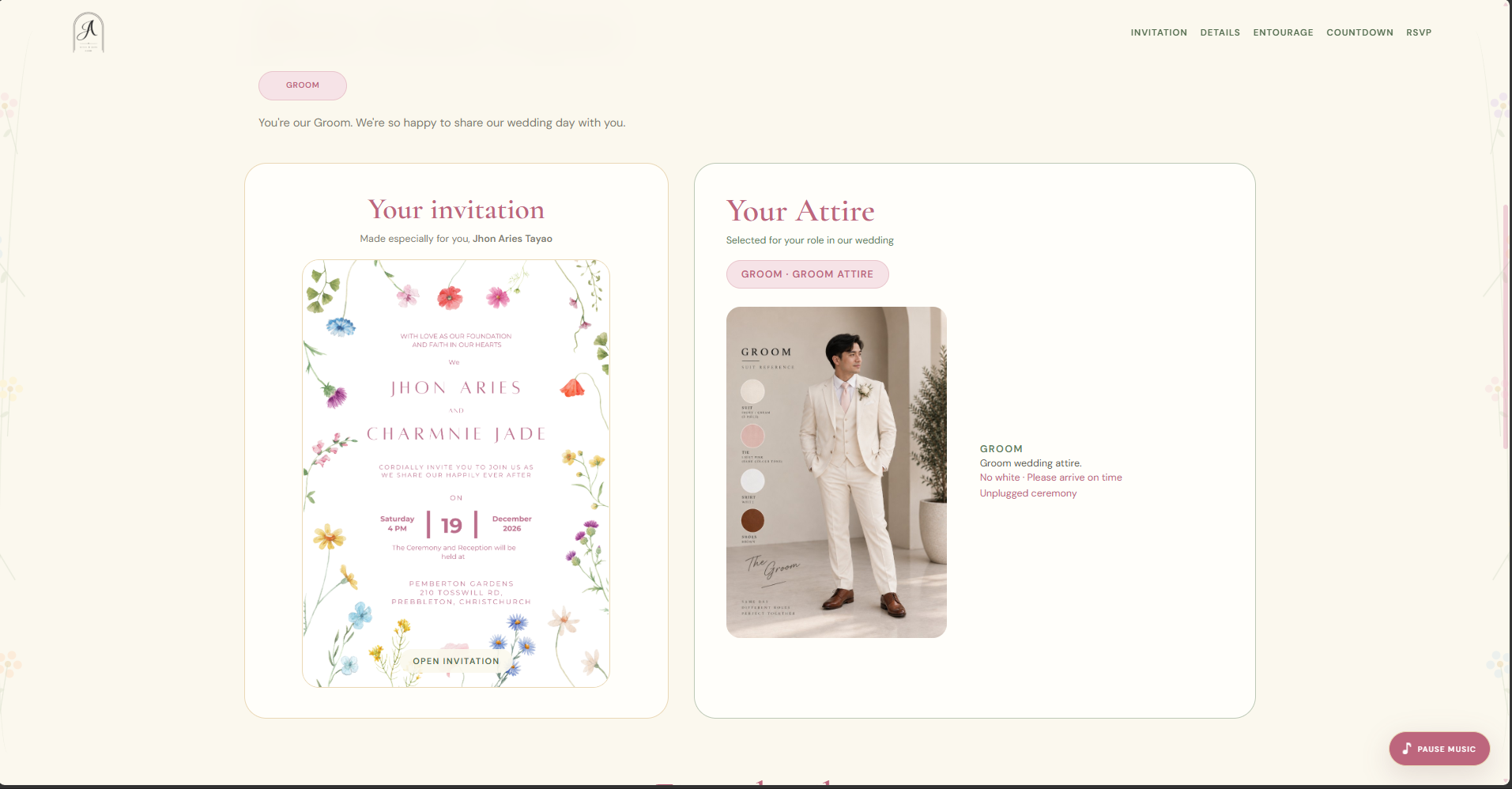Open the RSVP nav link
Image resolution: width=1512 pixels, height=789 pixels.
pos(1419,32)
